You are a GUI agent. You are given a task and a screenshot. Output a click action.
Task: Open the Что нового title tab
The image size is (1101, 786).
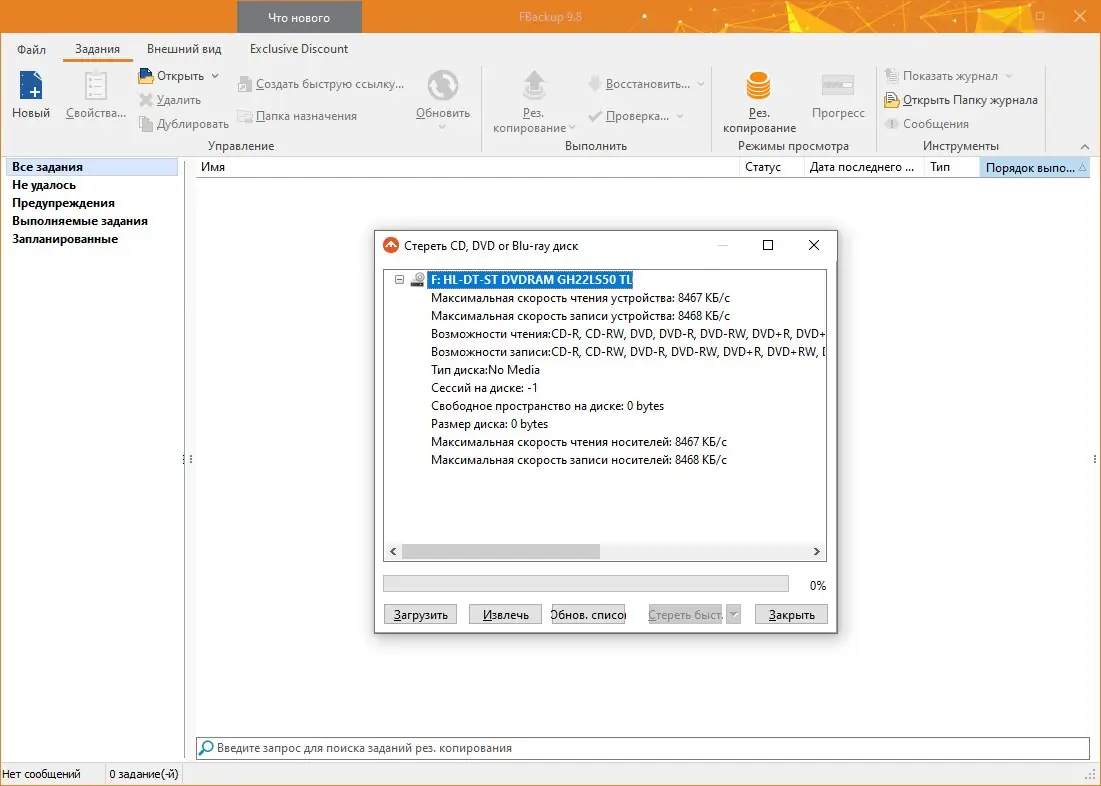pyautogui.click(x=299, y=18)
